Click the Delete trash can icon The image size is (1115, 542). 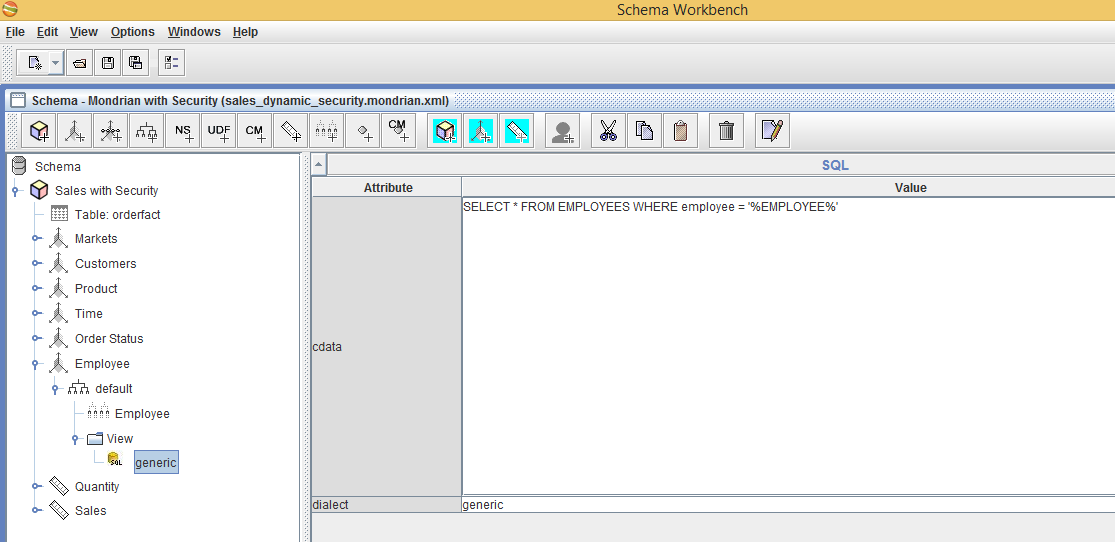726,131
